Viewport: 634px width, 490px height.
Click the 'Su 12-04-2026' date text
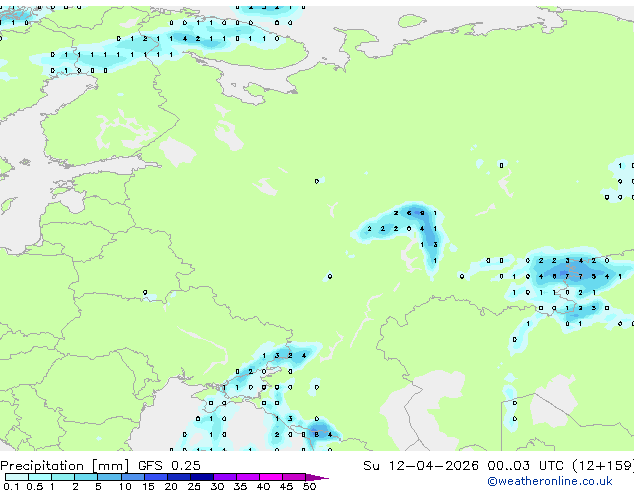tap(421, 466)
